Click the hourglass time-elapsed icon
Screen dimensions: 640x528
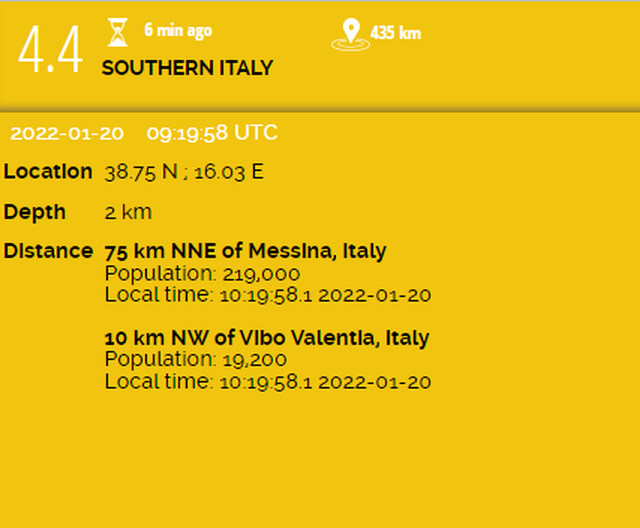tap(119, 33)
